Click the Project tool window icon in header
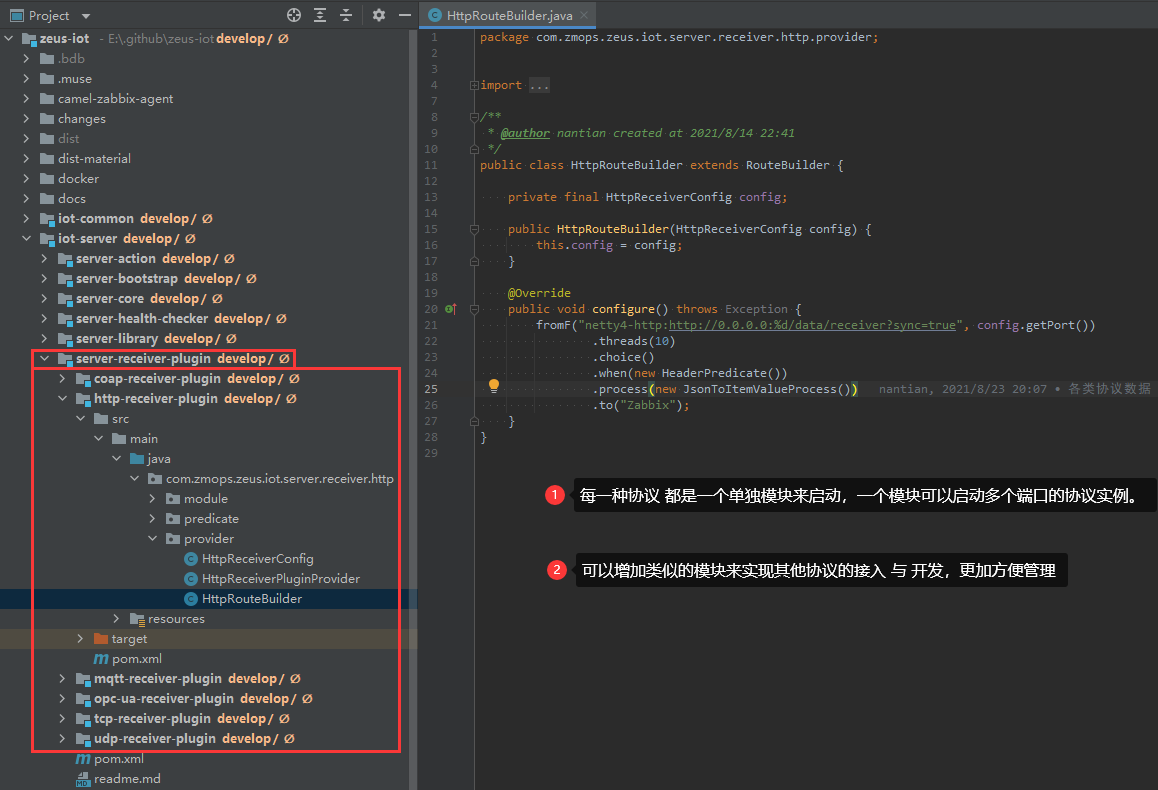The height and width of the screenshot is (790, 1158). tap(16, 16)
